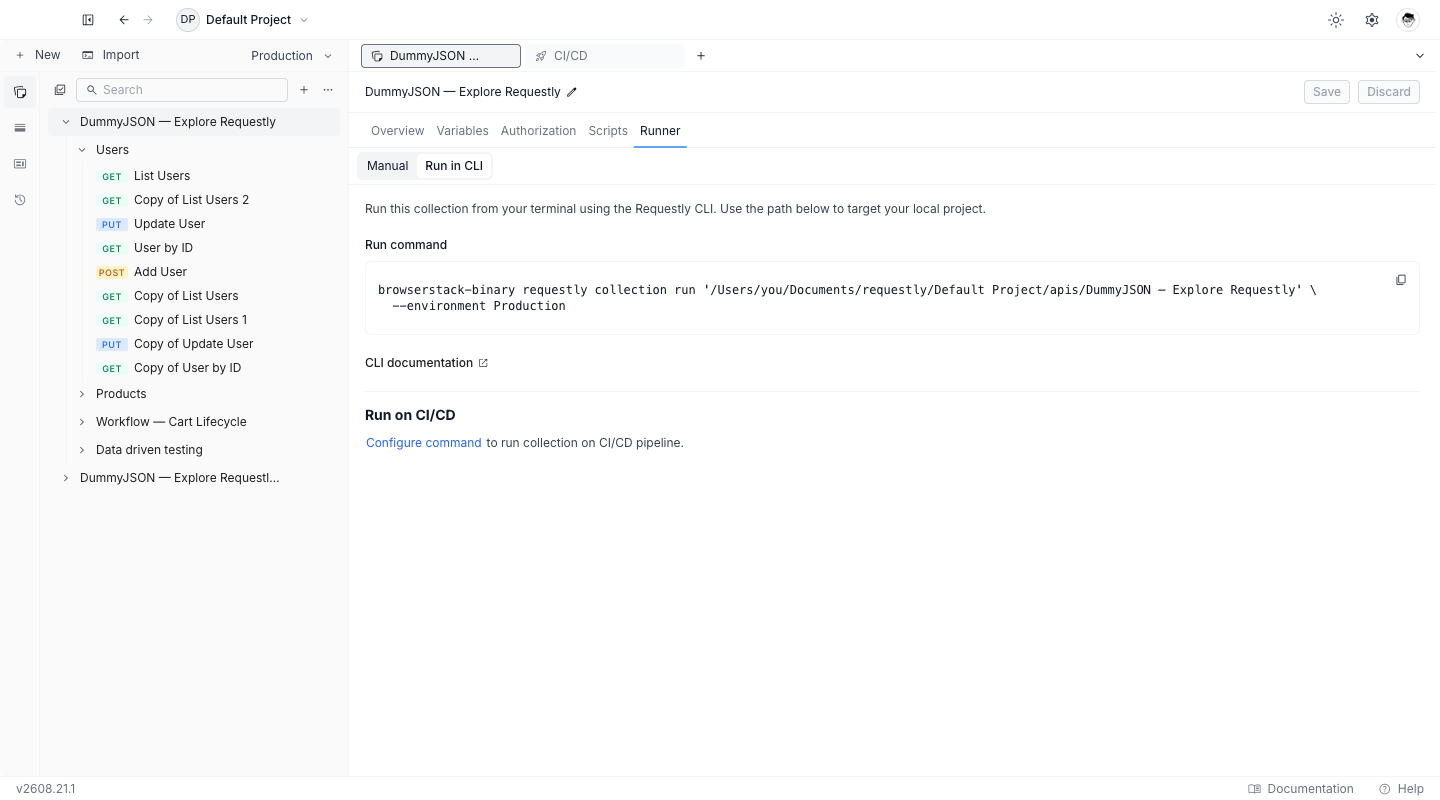Expand the Workflow — Cart Lifecycle folder

click(x=82, y=422)
